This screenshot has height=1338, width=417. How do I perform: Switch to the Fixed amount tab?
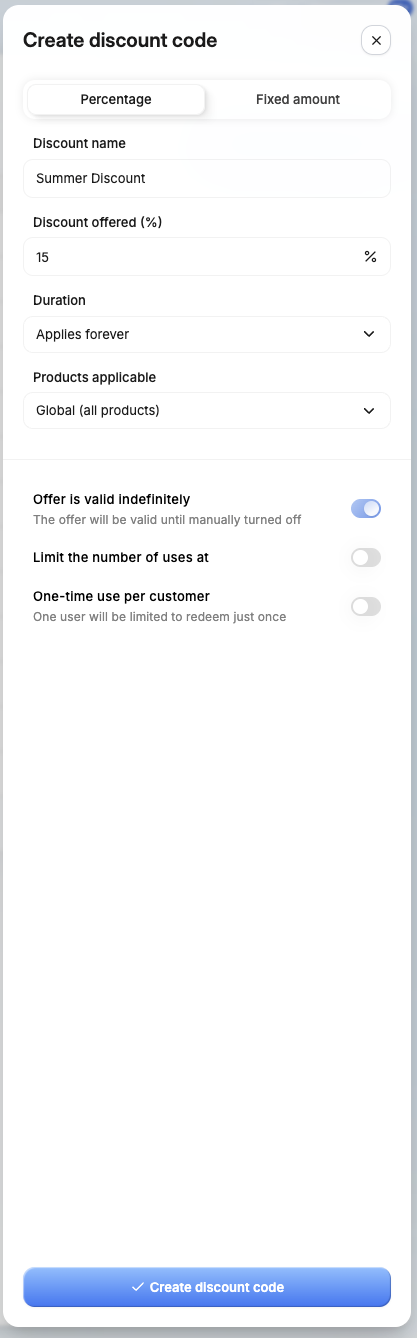coord(298,100)
